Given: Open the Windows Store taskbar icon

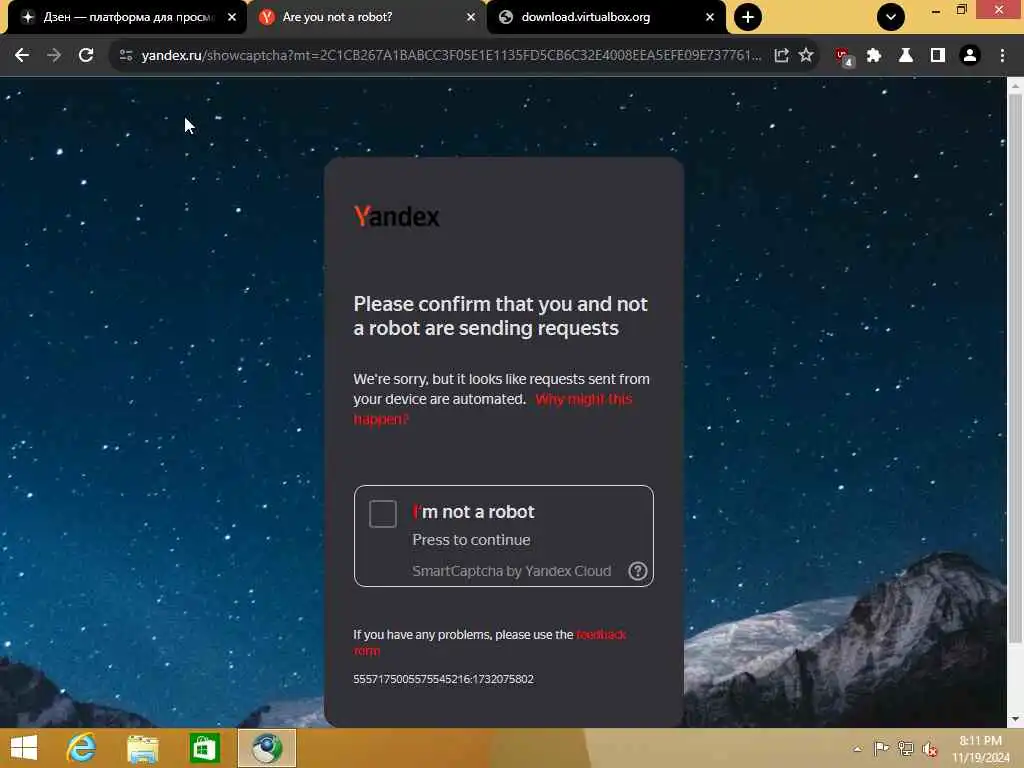Looking at the screenshot, I should coord(204,748).
